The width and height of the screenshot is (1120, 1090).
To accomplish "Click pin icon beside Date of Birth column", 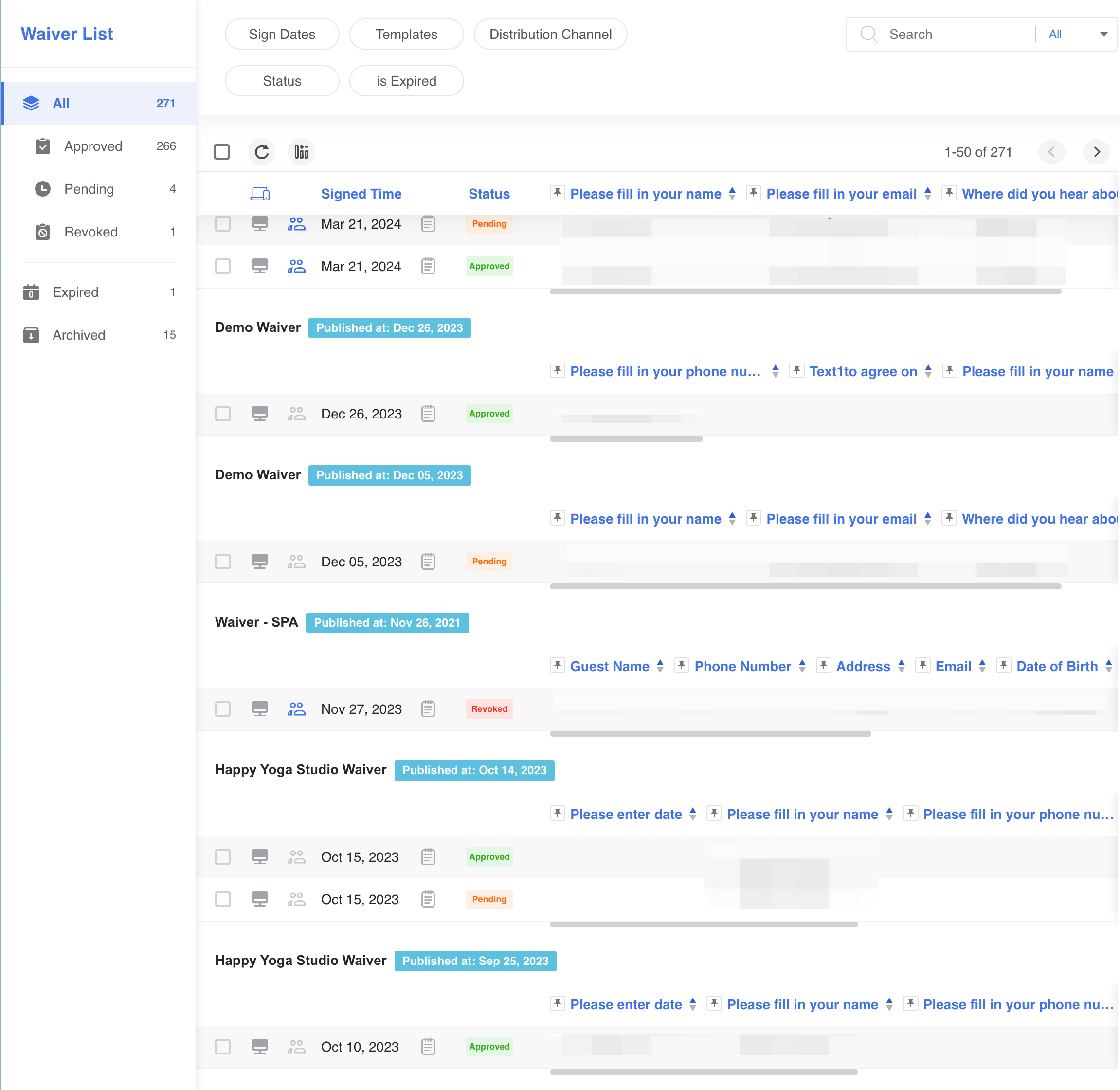I will pos(1004,665).
